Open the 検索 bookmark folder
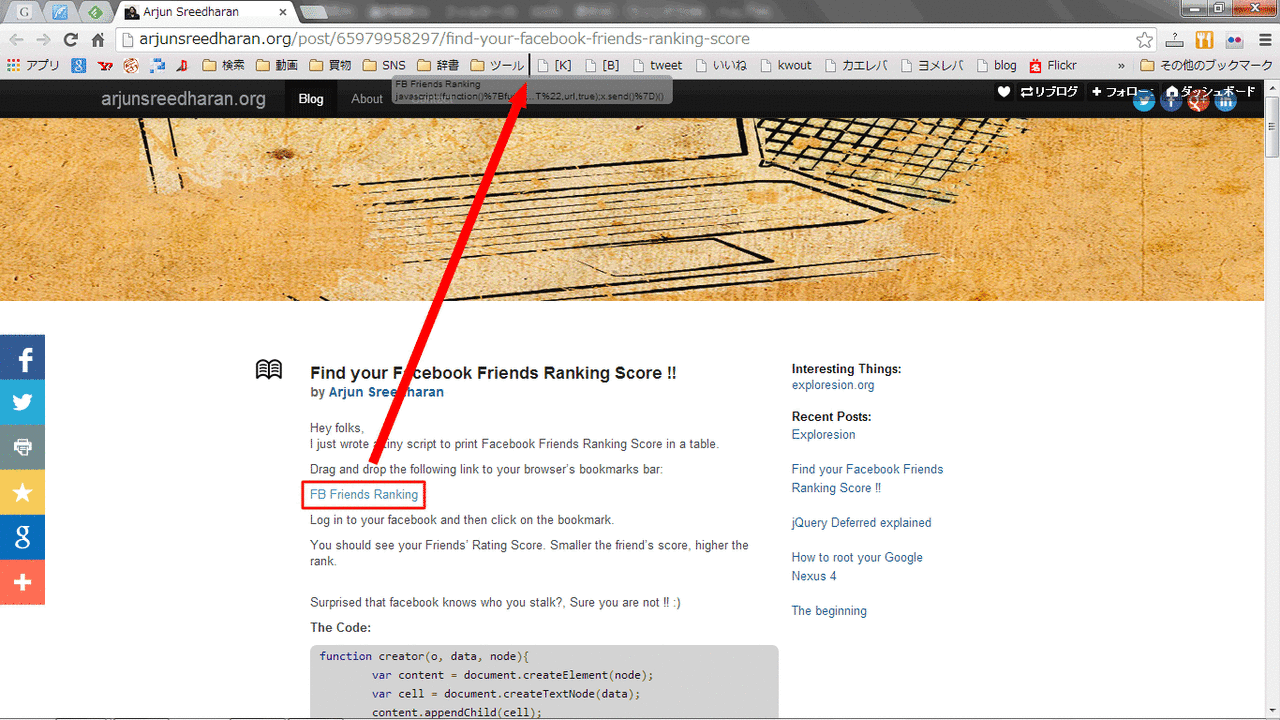 point(223,65)
